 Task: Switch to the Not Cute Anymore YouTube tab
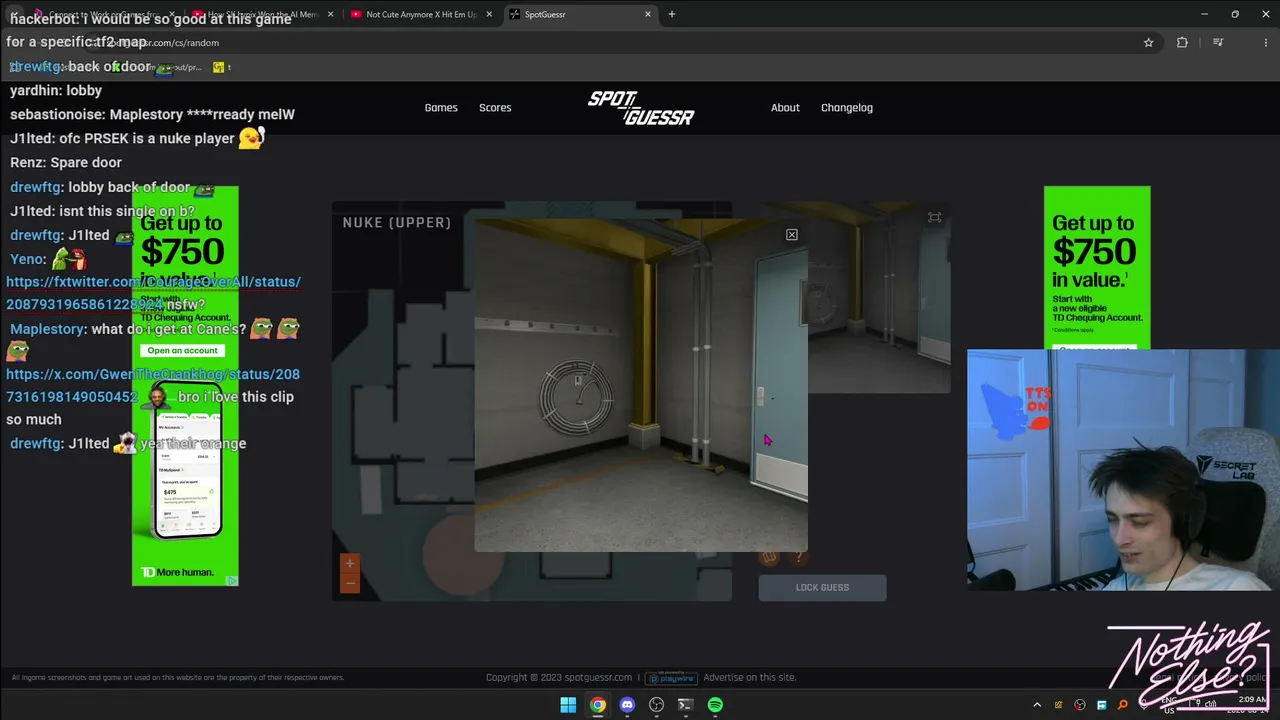[420, 14]
